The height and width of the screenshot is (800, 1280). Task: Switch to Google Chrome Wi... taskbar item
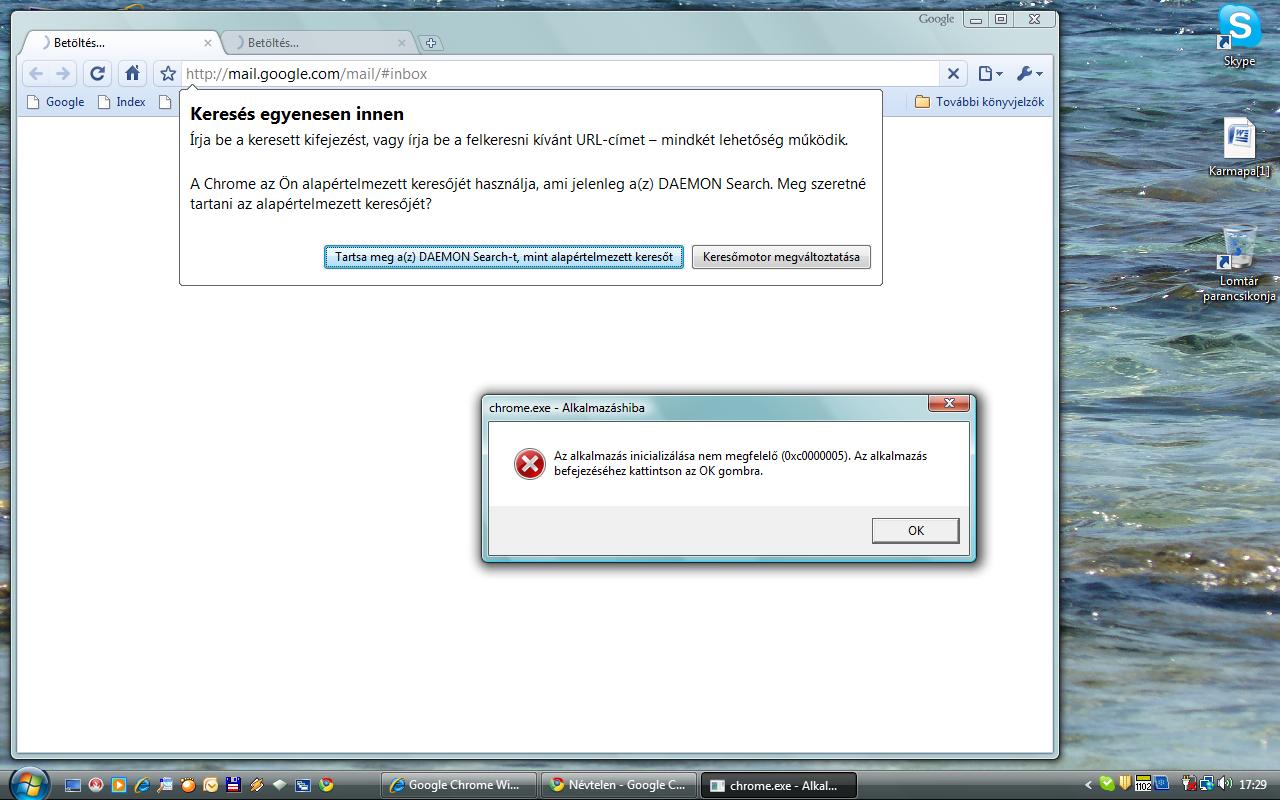[x=459, y=785]
